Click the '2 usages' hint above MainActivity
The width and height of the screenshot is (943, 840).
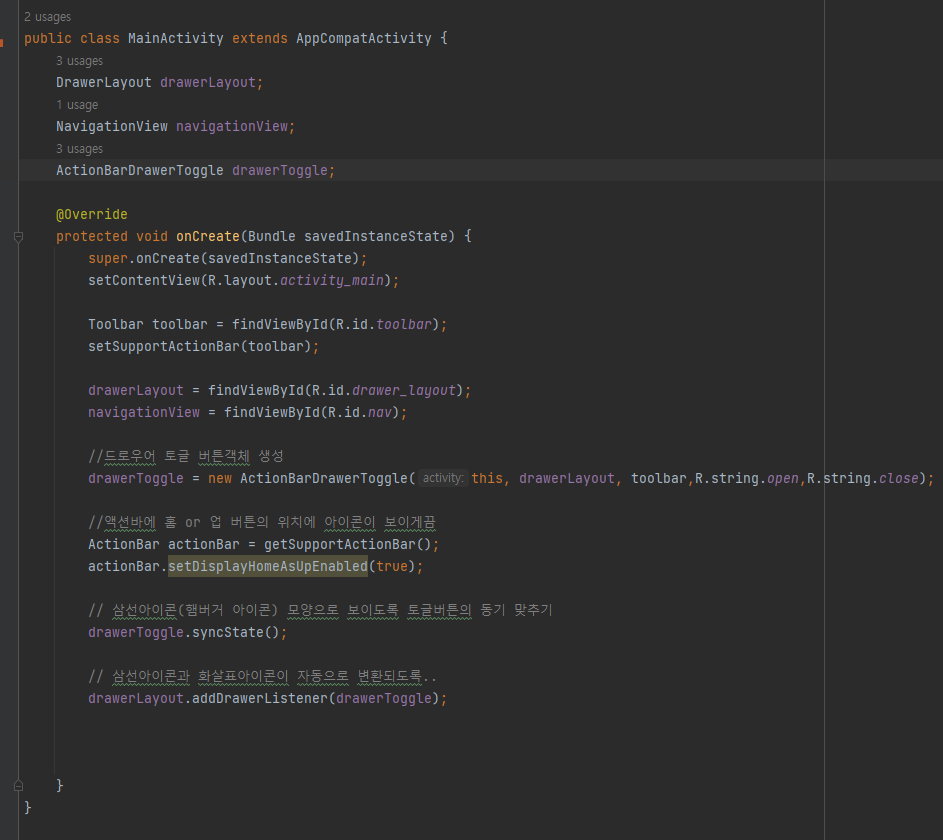48,17
